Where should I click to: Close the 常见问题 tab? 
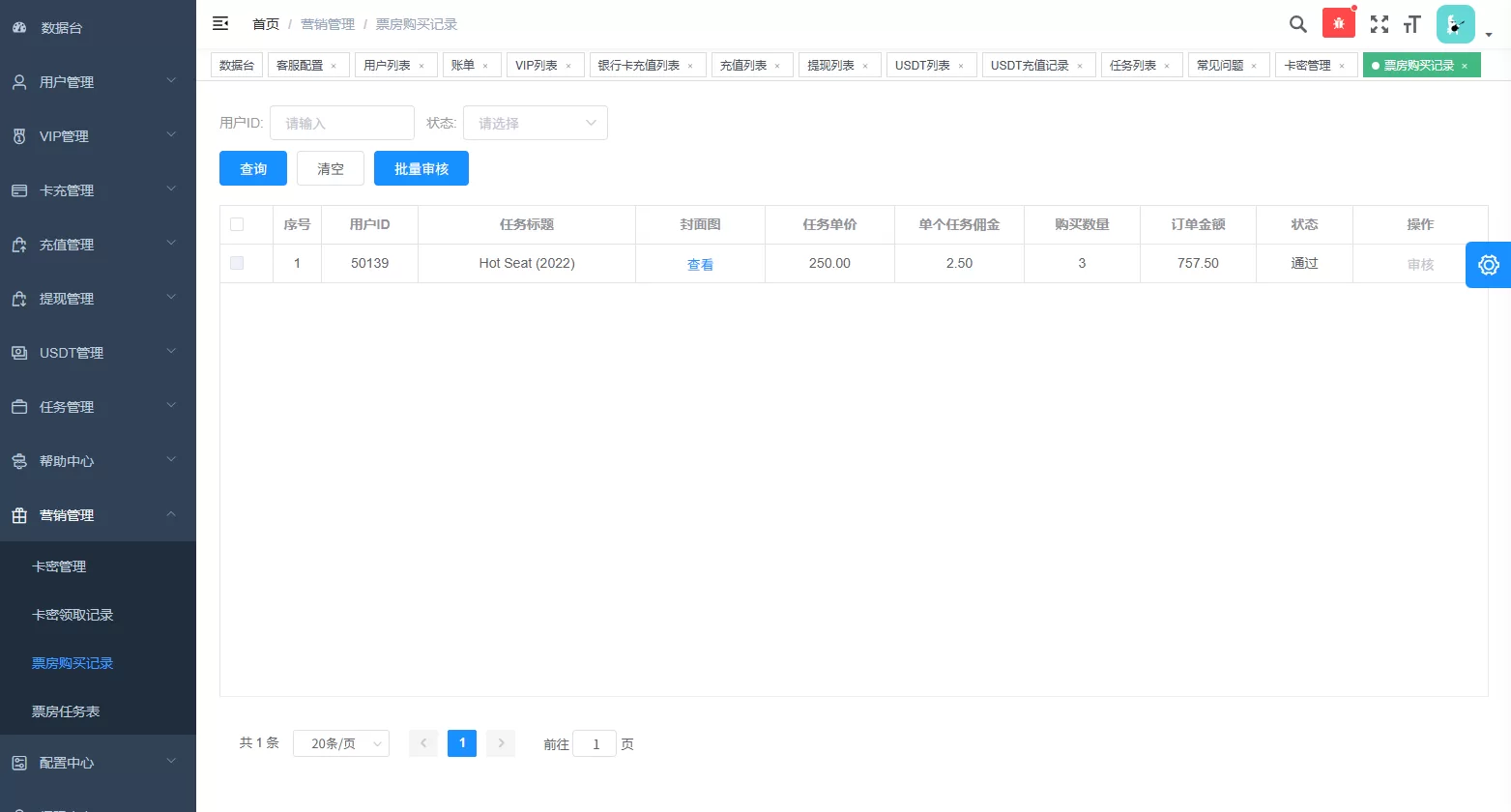pos(1254,65)
